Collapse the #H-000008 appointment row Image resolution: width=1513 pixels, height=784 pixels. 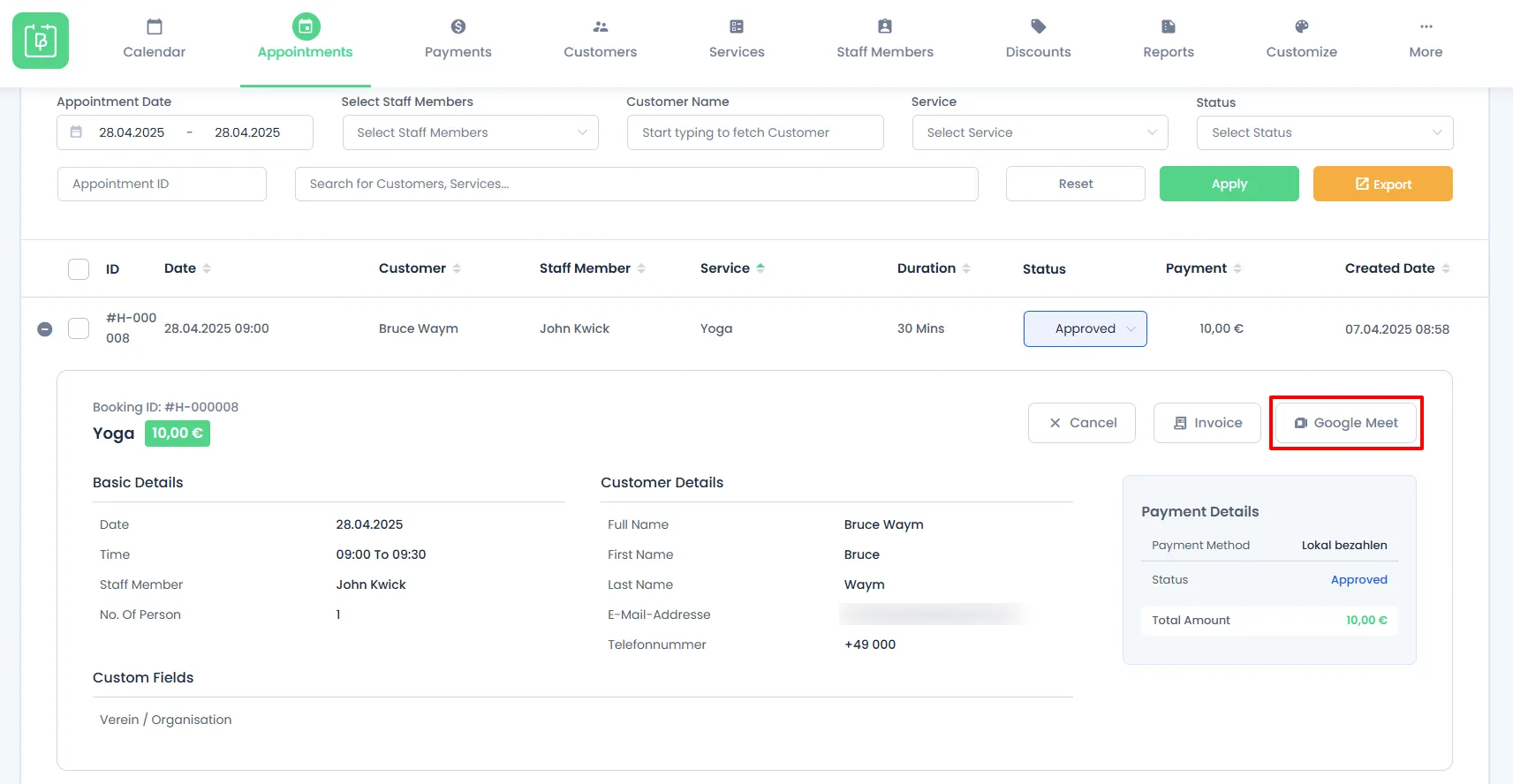(x=45, y=329)
